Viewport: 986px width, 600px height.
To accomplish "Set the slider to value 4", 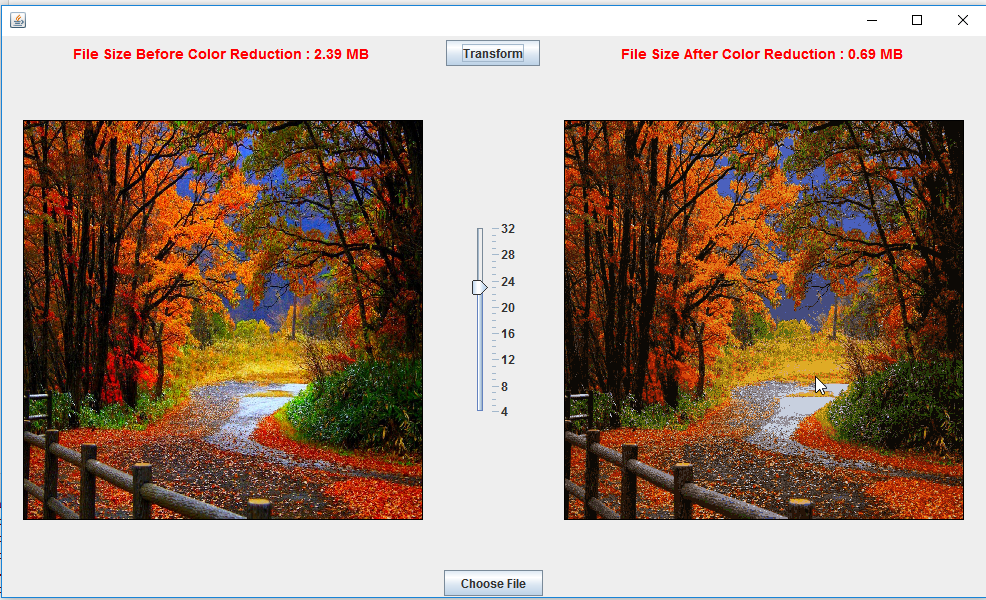I will click(x=479, y=412).
